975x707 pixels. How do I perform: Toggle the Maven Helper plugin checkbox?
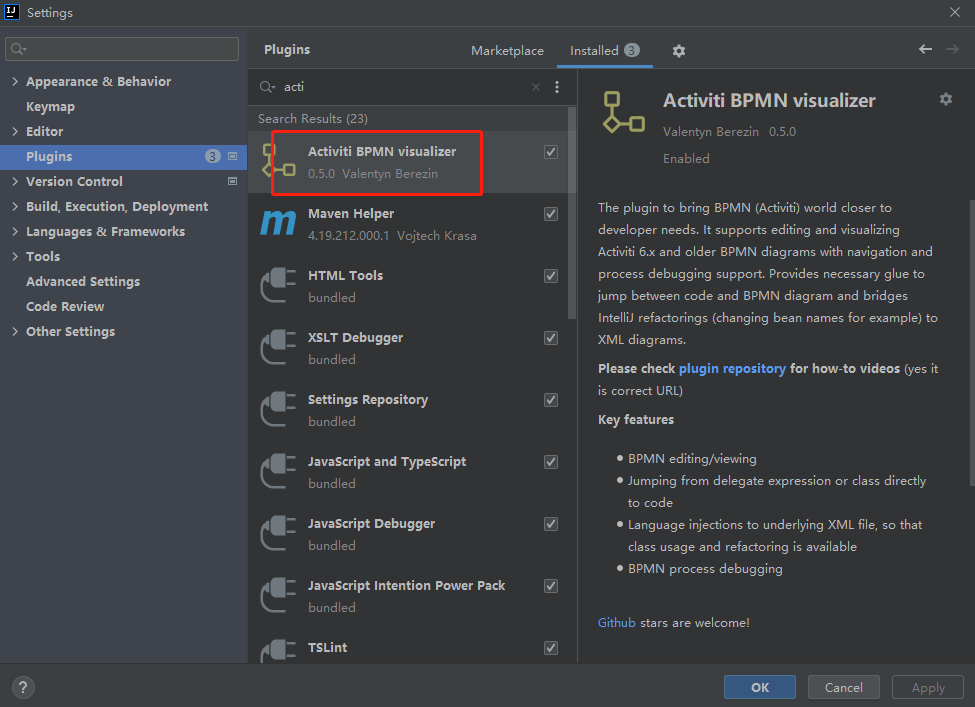(x=551, y=214)
